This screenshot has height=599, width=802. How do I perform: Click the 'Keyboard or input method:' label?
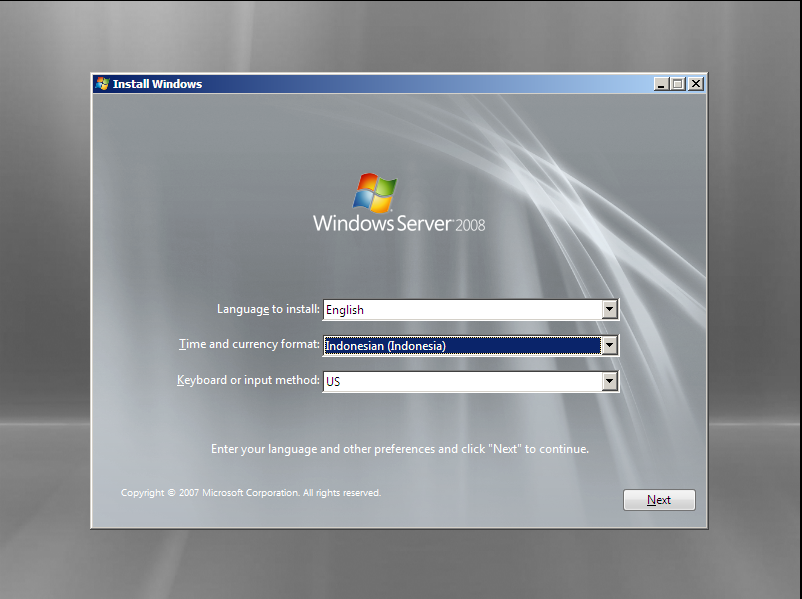click(248, 380)
